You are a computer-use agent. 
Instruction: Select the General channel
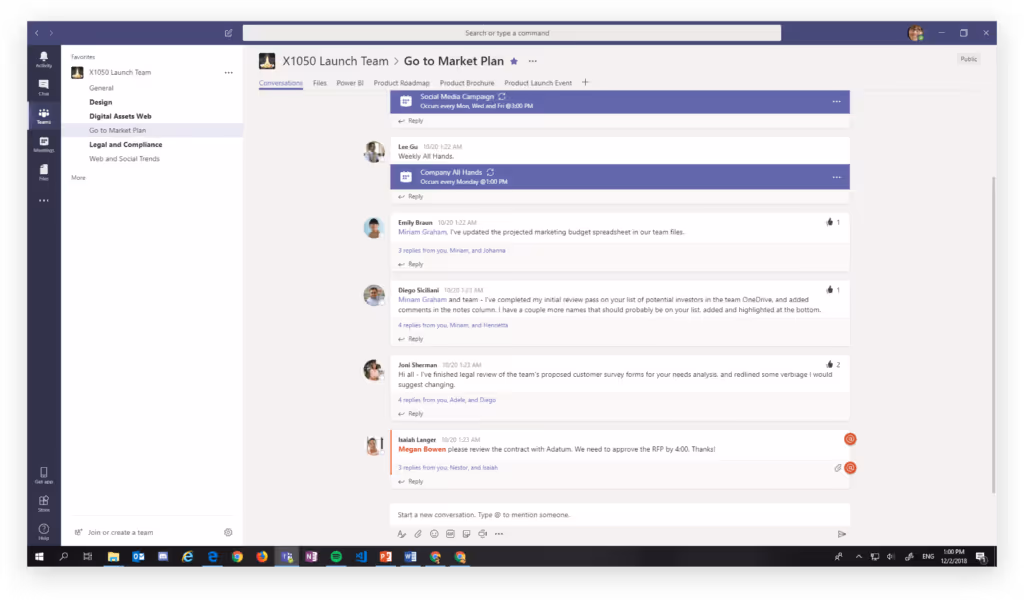tap(101, 88)
